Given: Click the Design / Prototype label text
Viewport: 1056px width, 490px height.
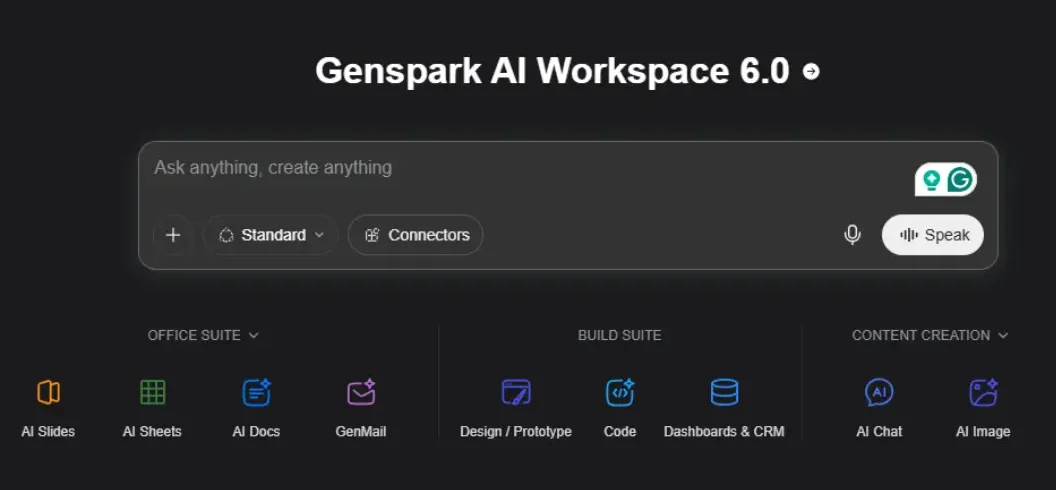Looking at the screenshot, I should [516, 431].
